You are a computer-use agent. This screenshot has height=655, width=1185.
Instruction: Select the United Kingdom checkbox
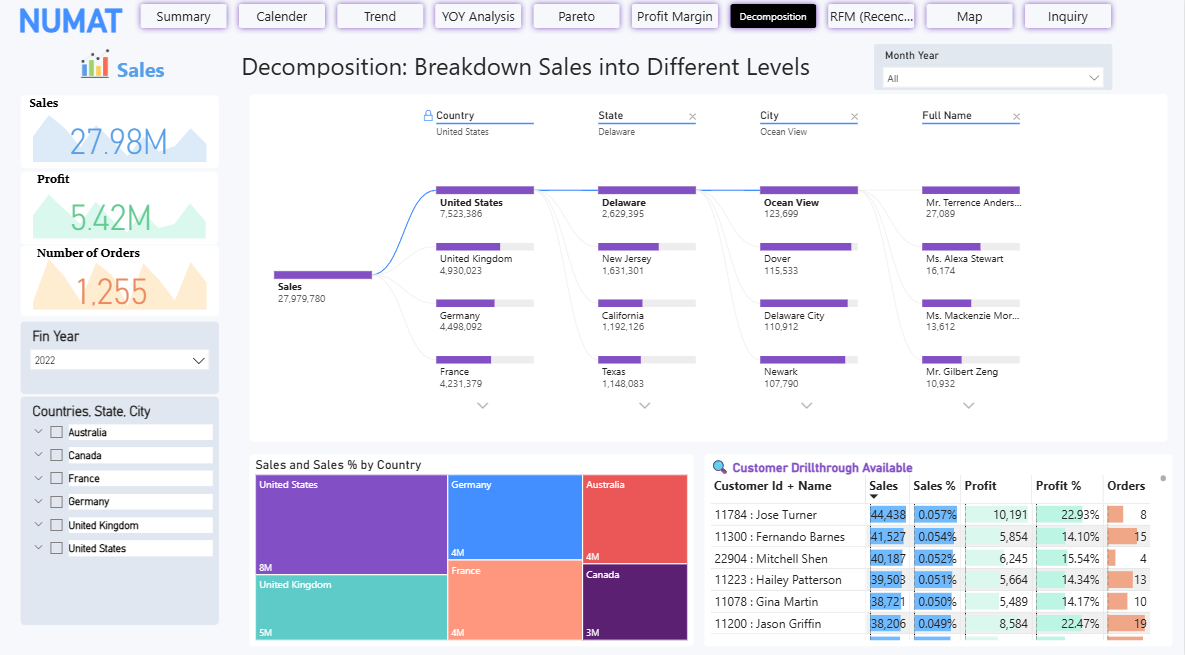(56, 525)
